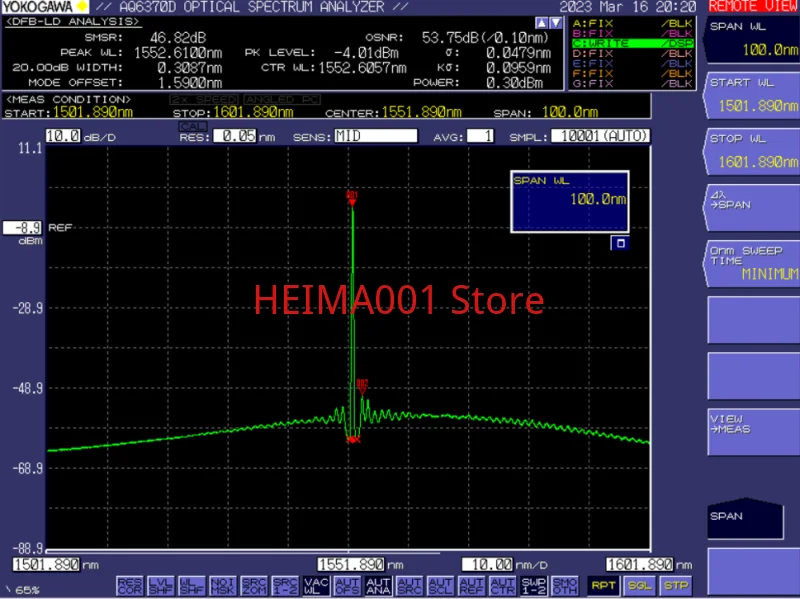Toggle the AUT CTR auto center indicator
800x599 pixels.
(x=503, y=585)
